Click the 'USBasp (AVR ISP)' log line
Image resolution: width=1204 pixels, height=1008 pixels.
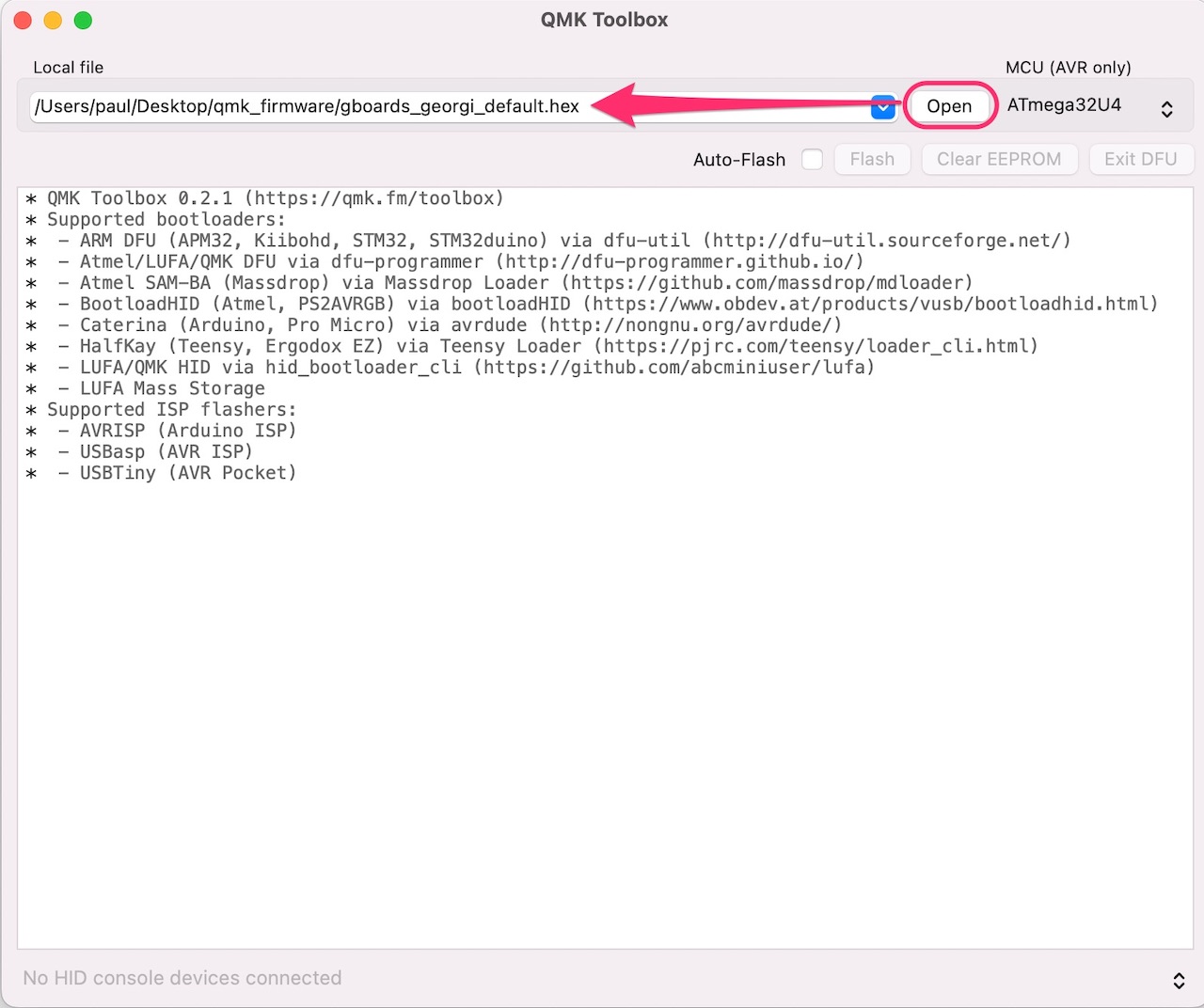[139, 451]
